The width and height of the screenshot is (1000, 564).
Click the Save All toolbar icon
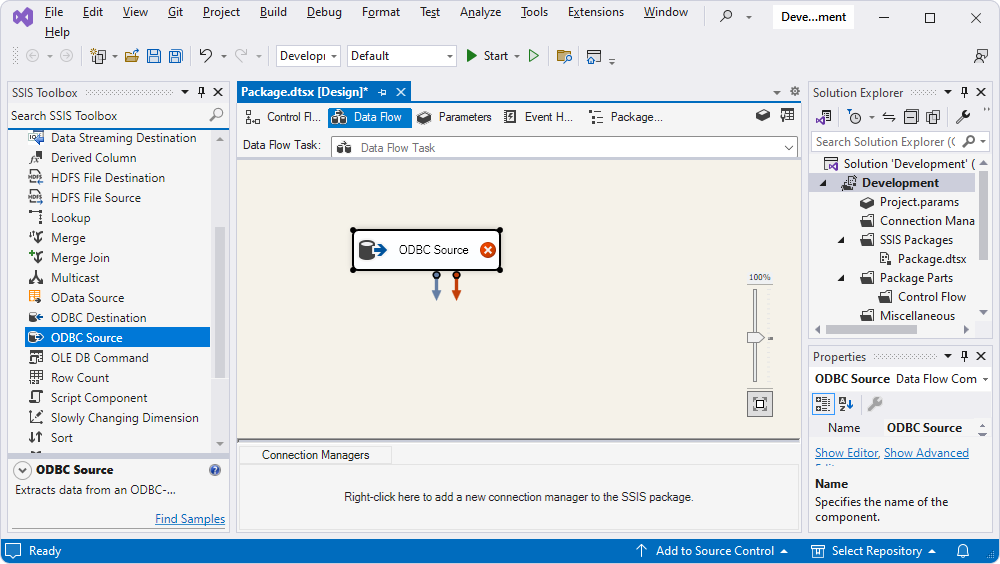point(175,56)
